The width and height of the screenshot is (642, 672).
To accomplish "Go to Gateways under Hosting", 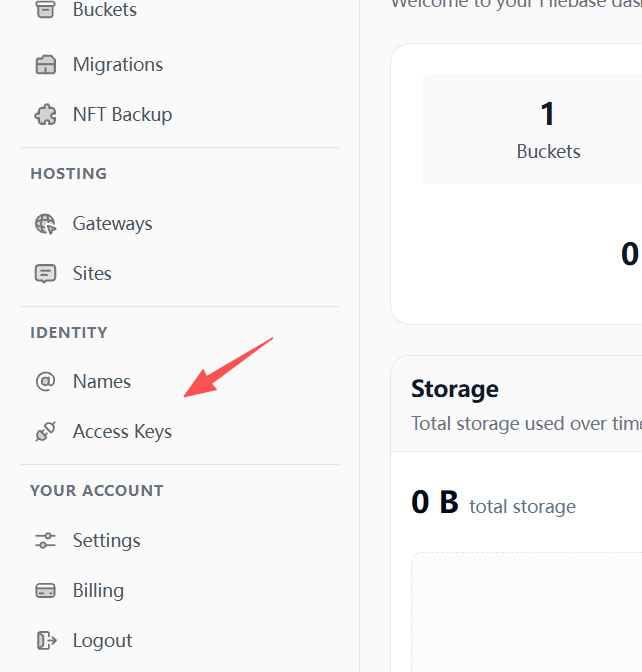I will pos(113,224).
